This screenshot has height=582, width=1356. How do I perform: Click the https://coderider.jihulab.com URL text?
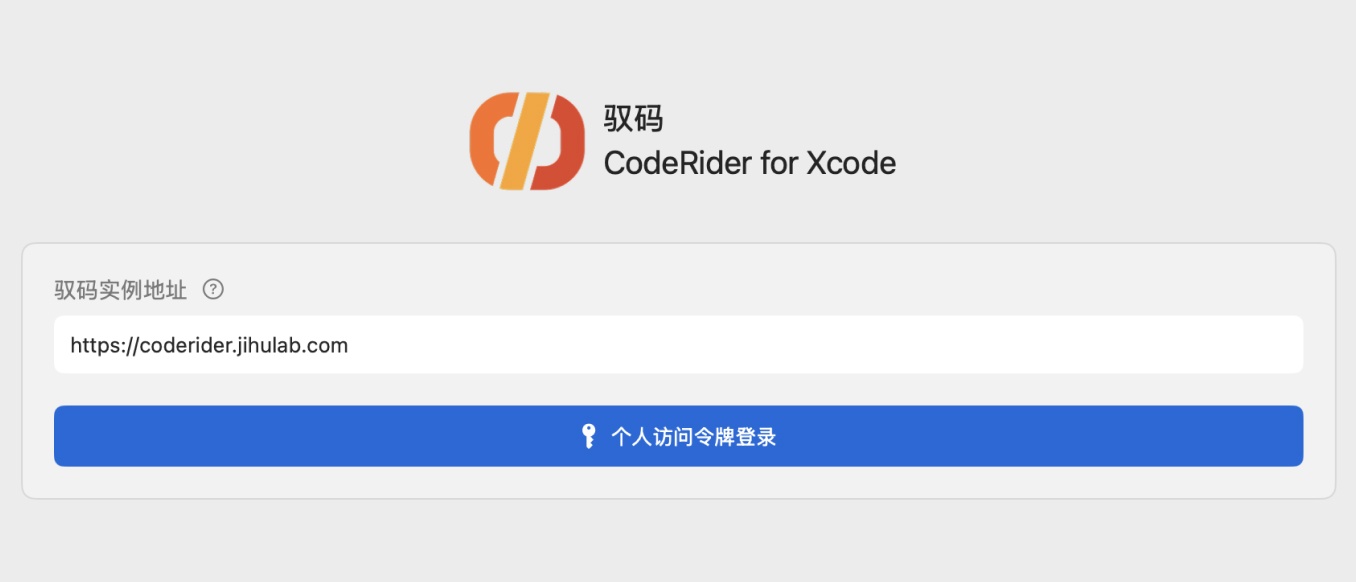(209, 346)
